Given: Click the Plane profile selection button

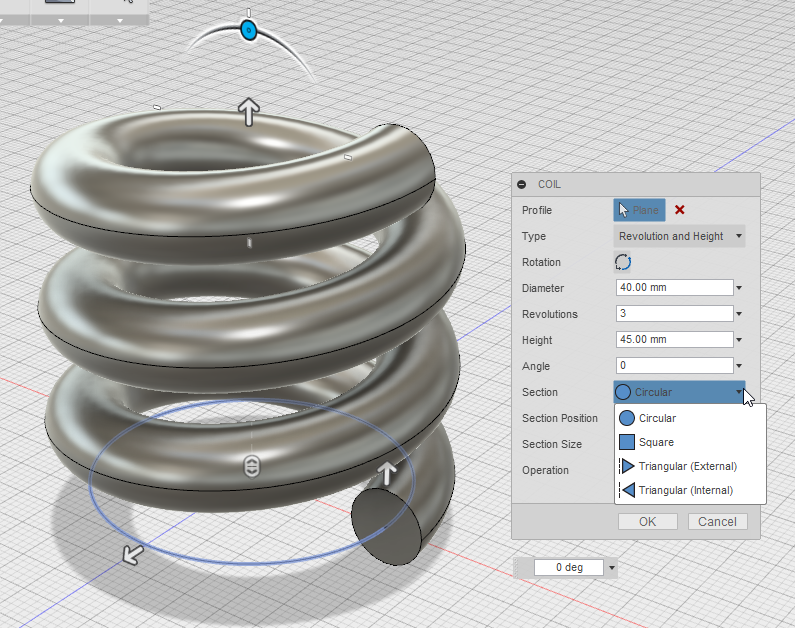Looking at the screenshot, I should point(639,210).
